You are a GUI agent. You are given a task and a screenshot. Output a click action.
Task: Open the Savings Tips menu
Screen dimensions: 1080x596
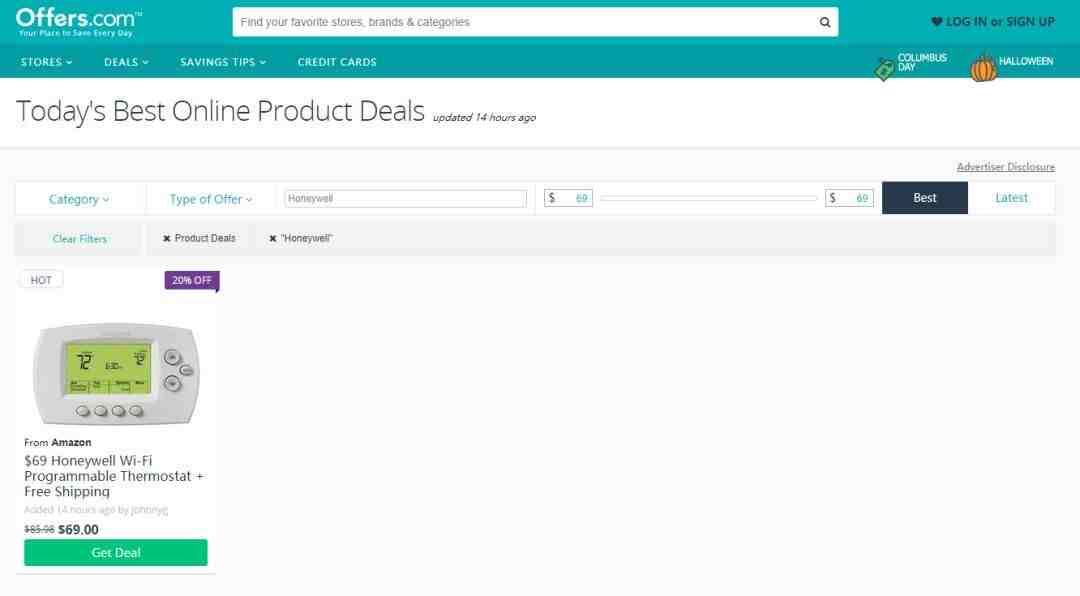pyautogui.click(x=223, y=62)
